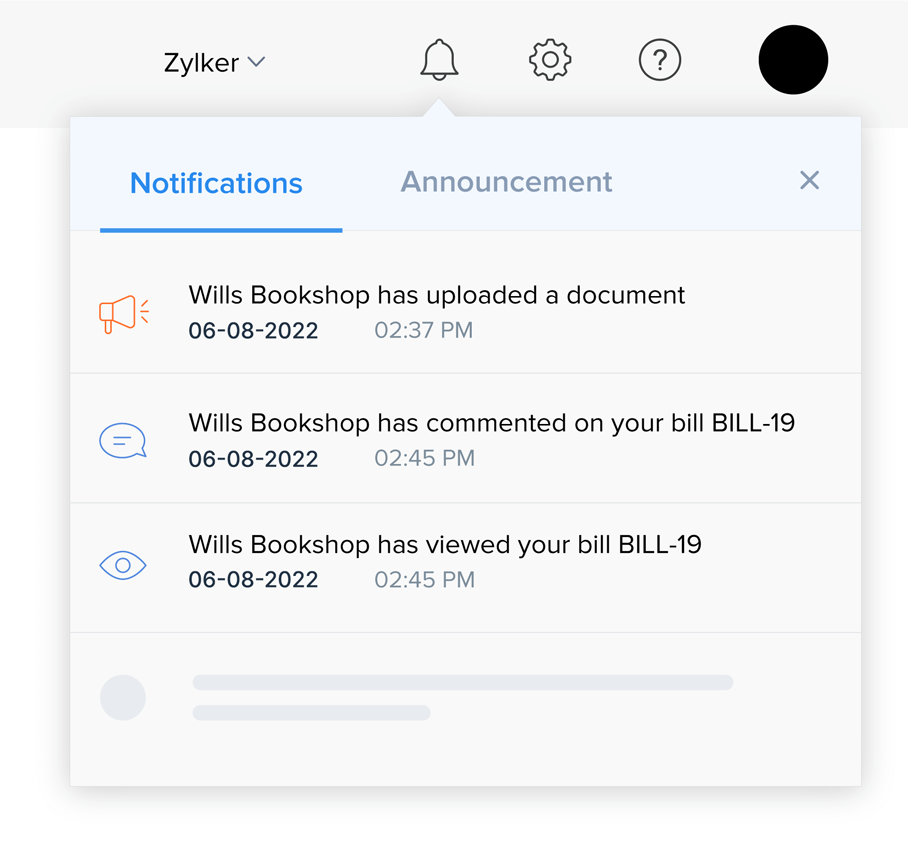Select the Notifications tab
908x852 pixels.
216,184
